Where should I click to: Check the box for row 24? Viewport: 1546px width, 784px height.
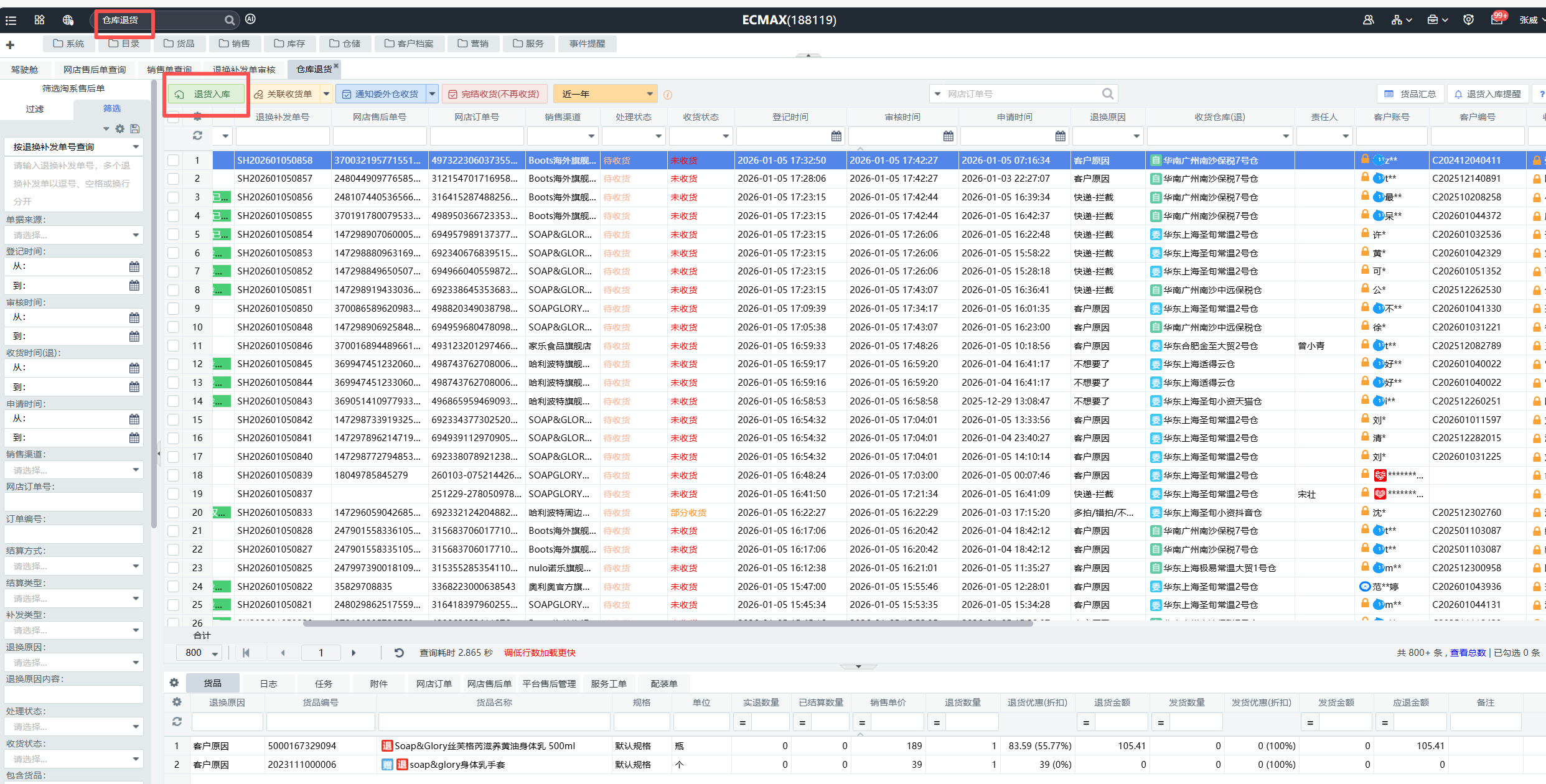(x=174, y=587)
